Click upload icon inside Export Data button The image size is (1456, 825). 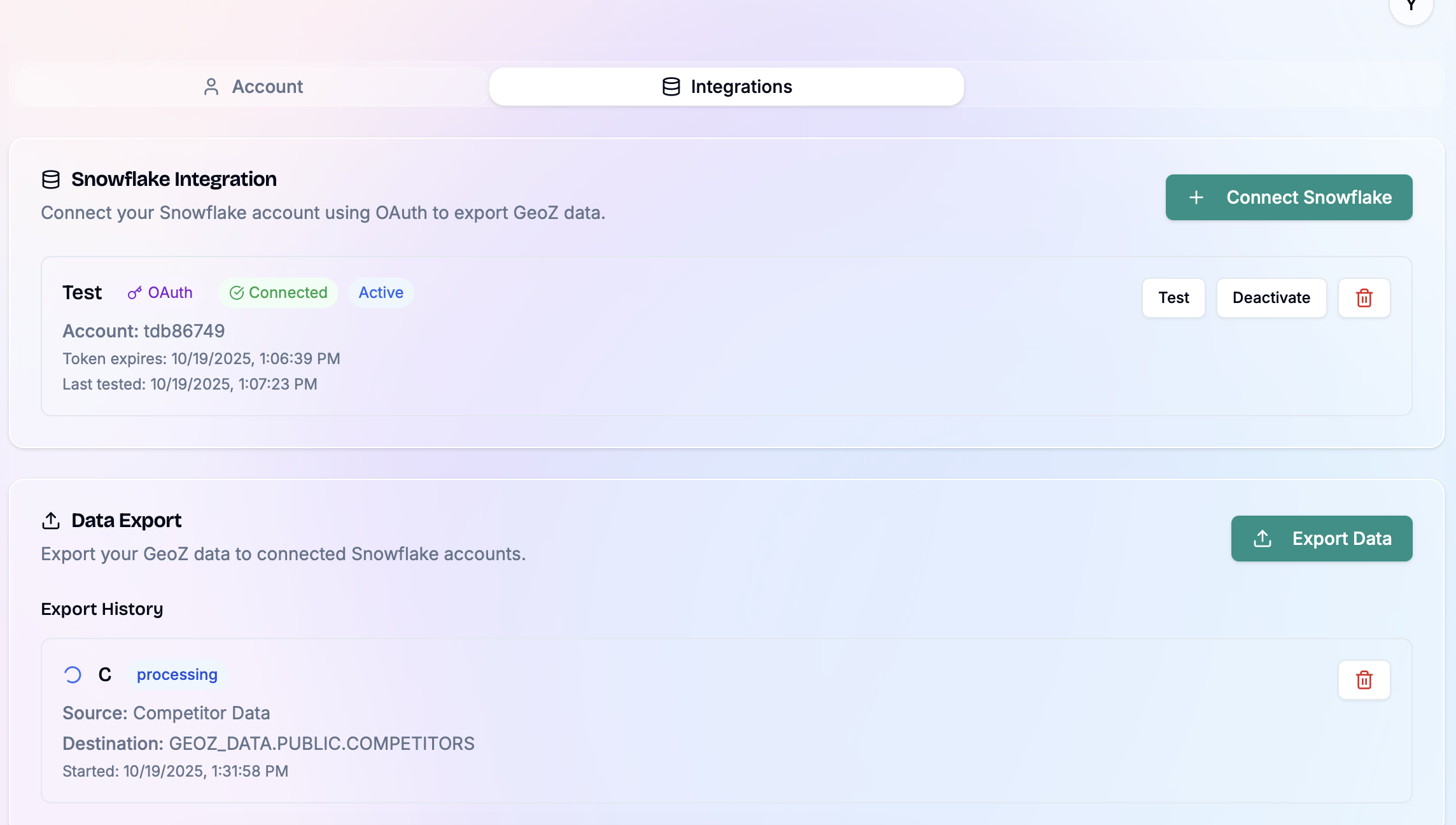pyautogui.click(x=1263, y=539)
